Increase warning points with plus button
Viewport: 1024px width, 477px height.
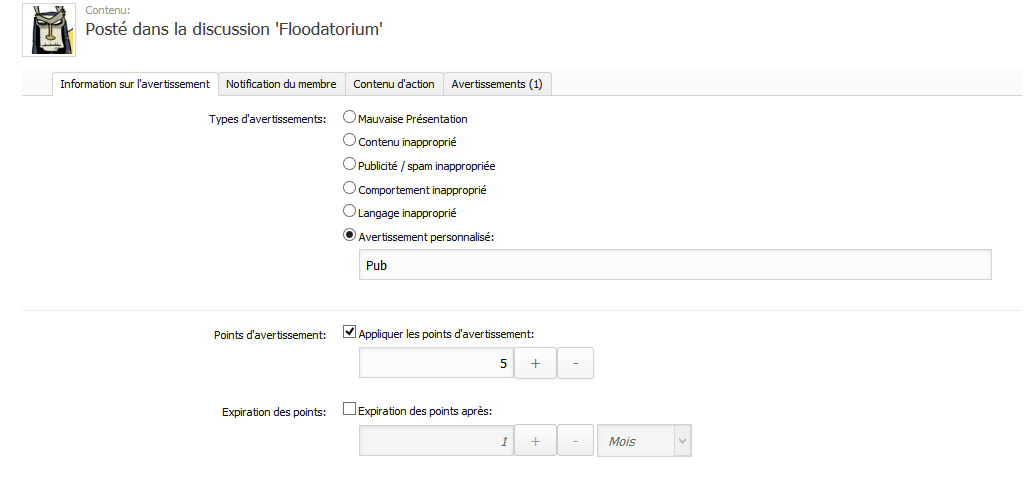tap(535, 364)
